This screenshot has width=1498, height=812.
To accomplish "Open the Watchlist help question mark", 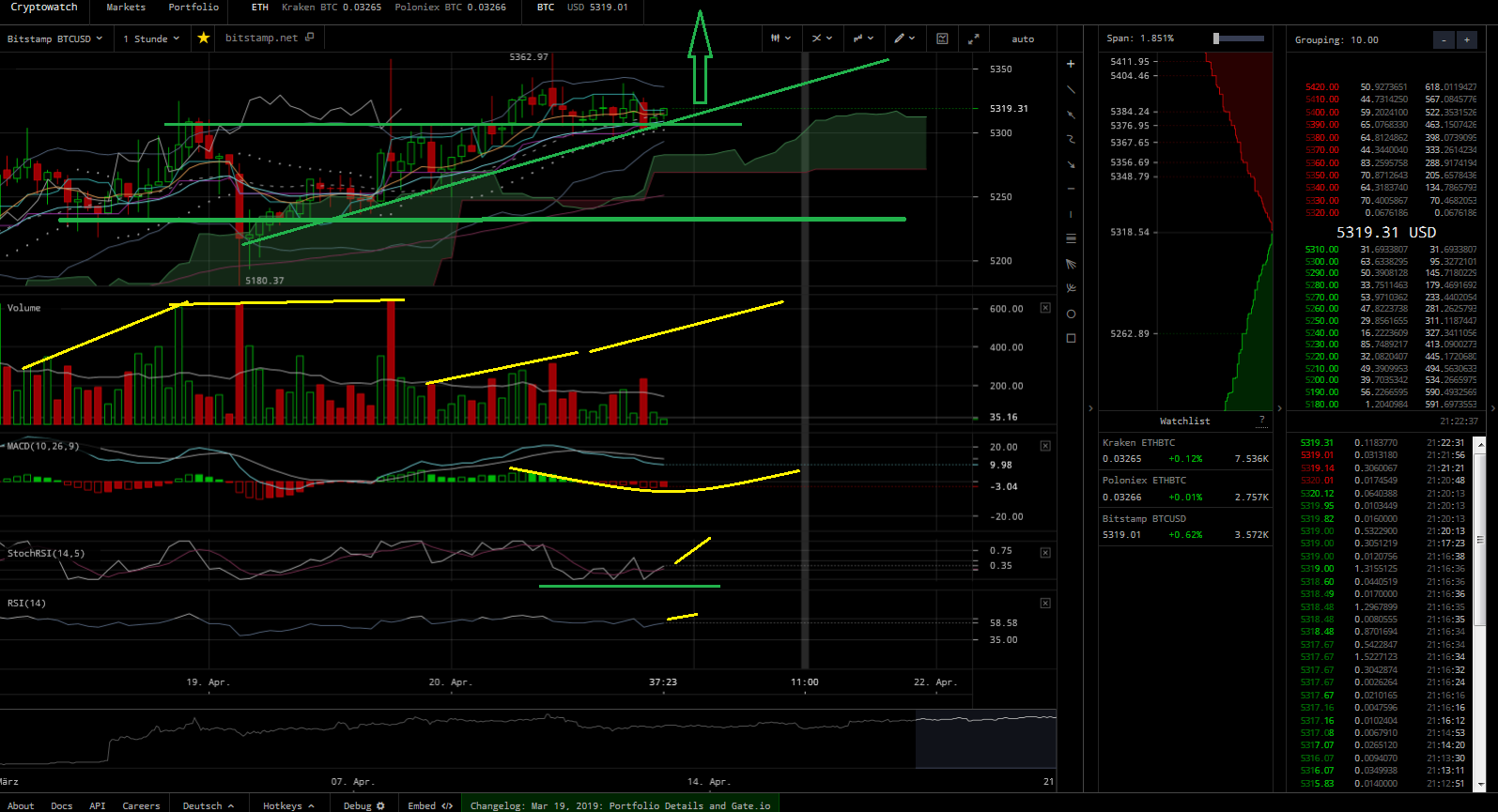I will tap(1261, 421).
